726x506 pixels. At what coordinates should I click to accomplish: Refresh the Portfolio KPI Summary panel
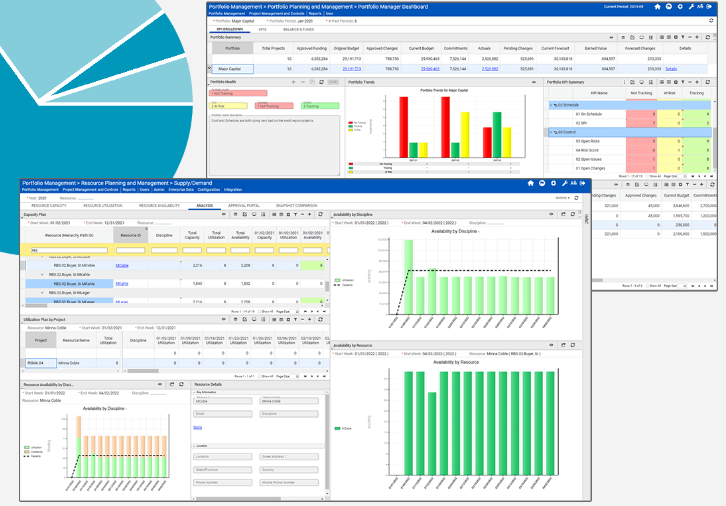[707, 82]
